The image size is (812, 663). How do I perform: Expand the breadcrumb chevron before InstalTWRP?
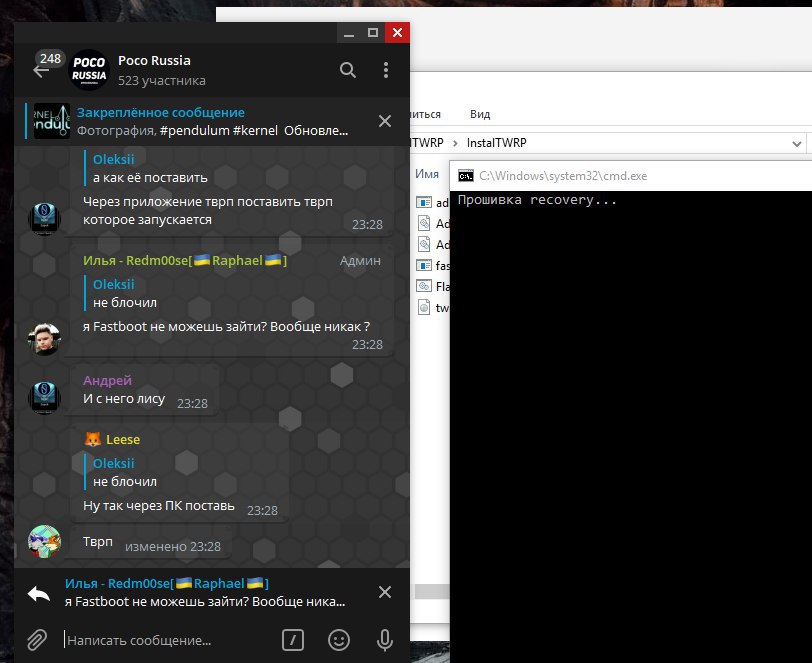(x=455, y=143)
